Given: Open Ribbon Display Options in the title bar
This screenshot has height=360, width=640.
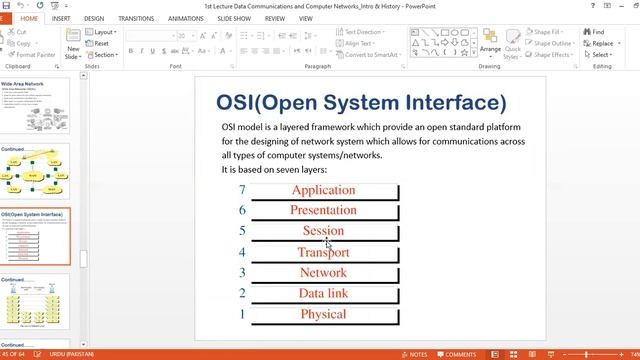Looking at the screenshot, I should pos(607,6).
